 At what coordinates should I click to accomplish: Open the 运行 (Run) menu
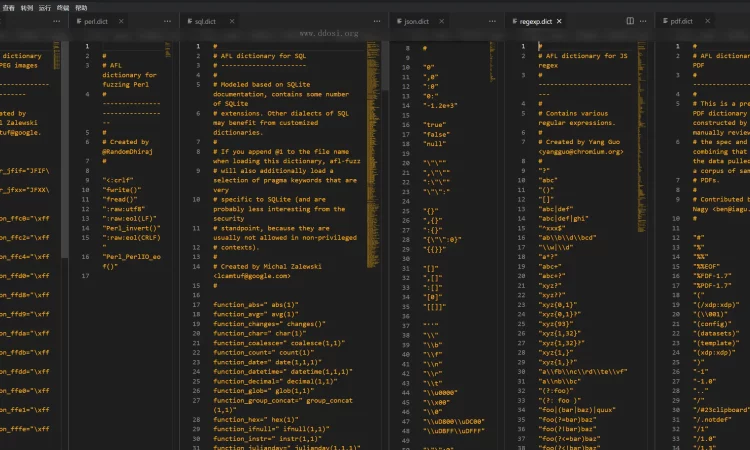tap(45, 8)
